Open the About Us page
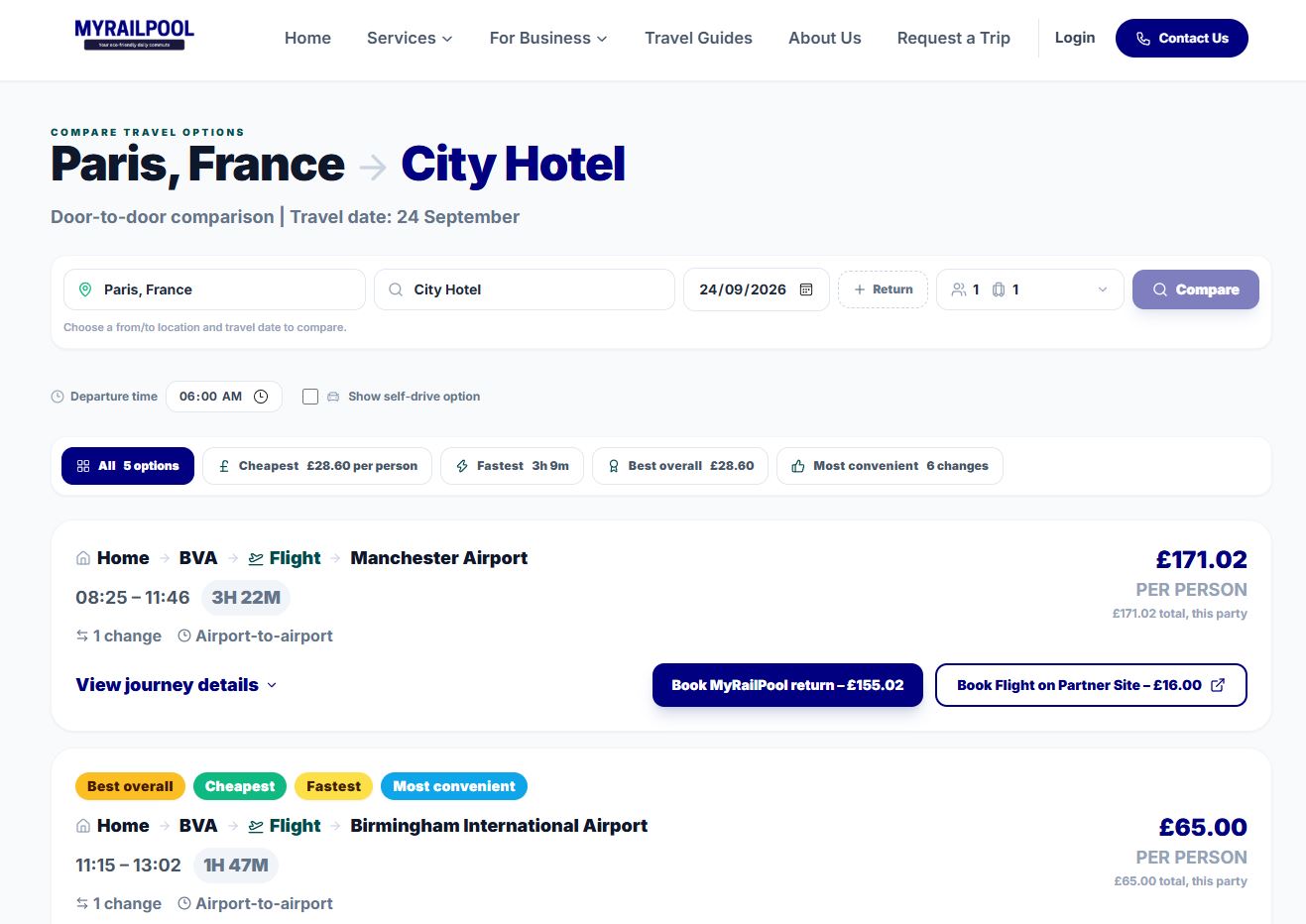This screenshot has height=924, width=1306. (x=825, y=38)
